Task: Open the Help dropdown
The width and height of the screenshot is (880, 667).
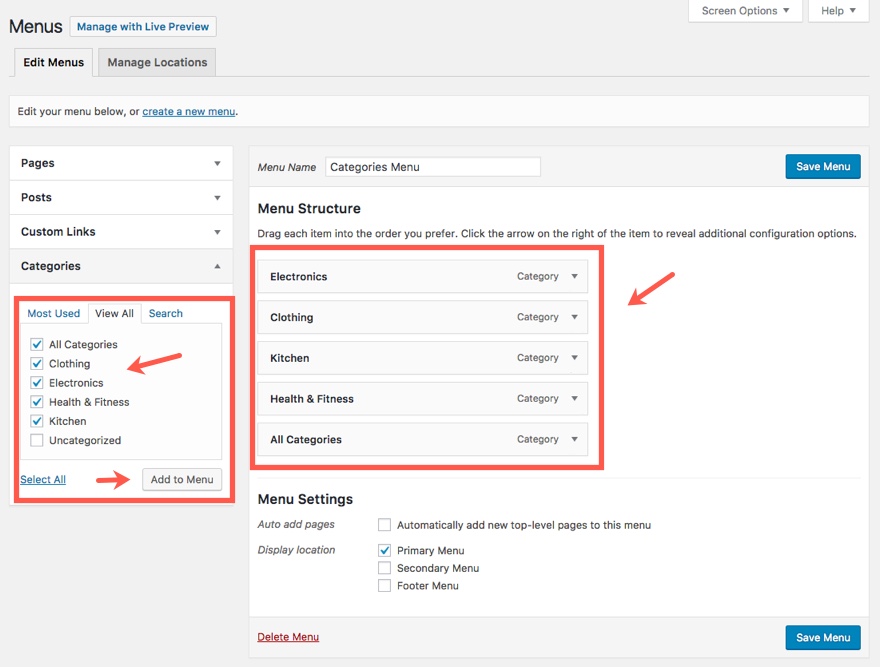Action: click(x=838, y=11)
